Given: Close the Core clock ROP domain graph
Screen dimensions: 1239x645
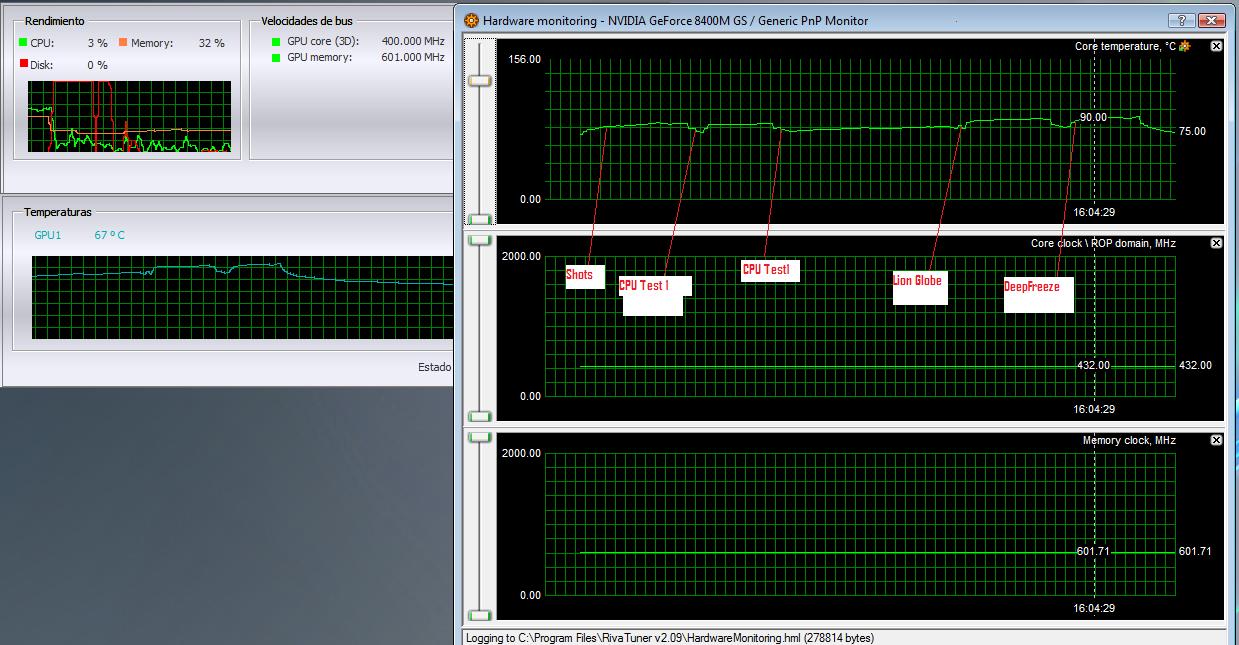Looking at the screenshot, I should [1216, 243].
